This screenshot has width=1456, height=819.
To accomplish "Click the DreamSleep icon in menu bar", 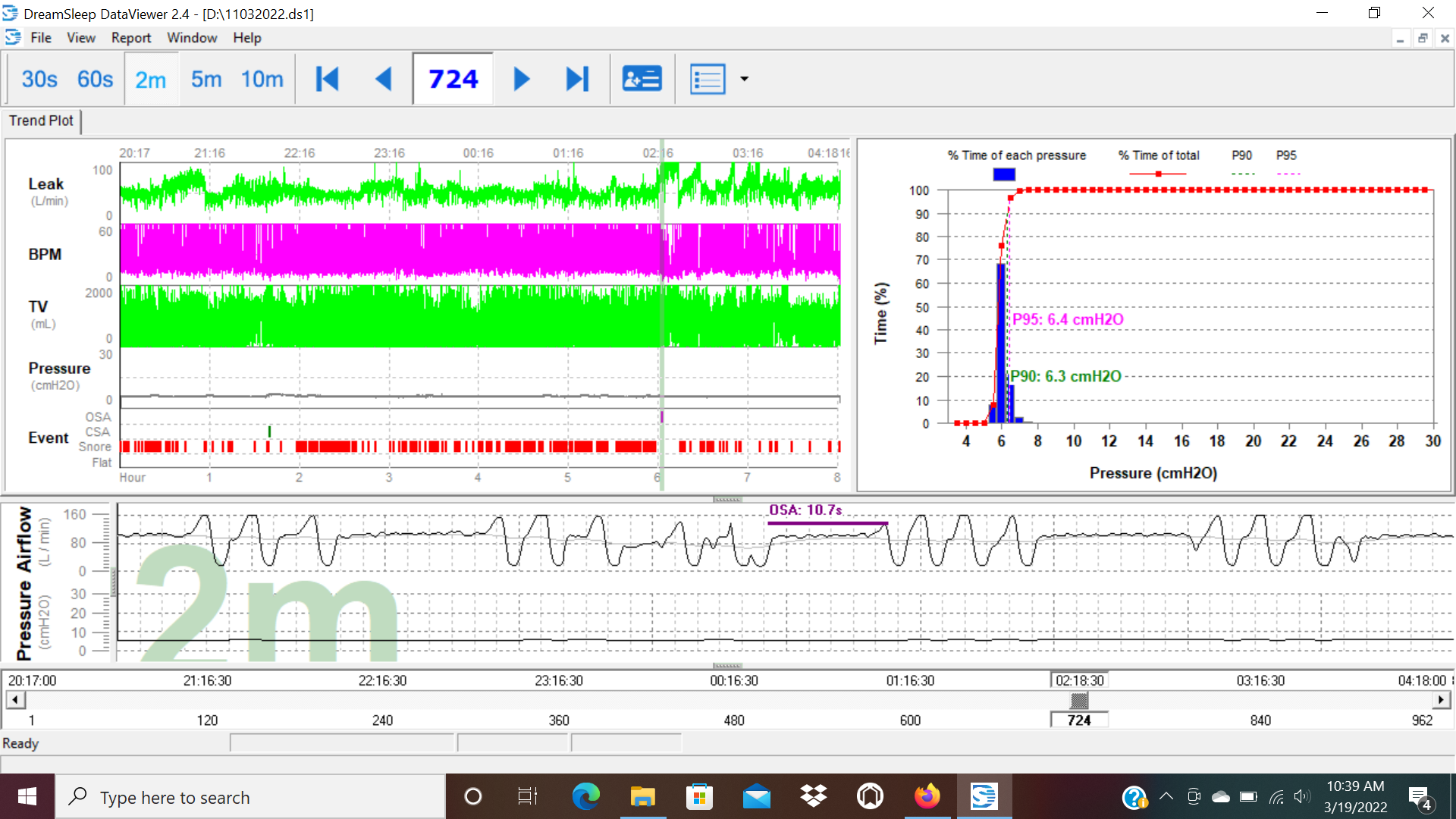I will [x=13, y=37].
